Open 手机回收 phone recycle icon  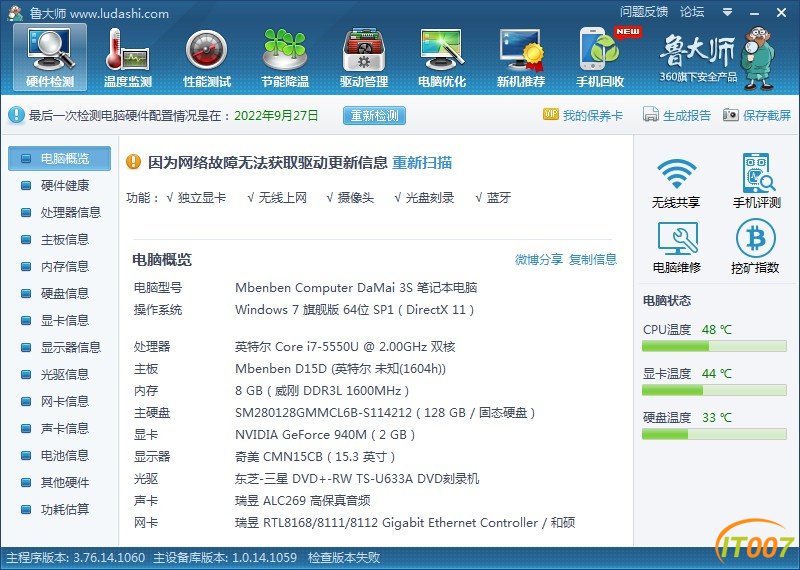[x=600, y=57]
